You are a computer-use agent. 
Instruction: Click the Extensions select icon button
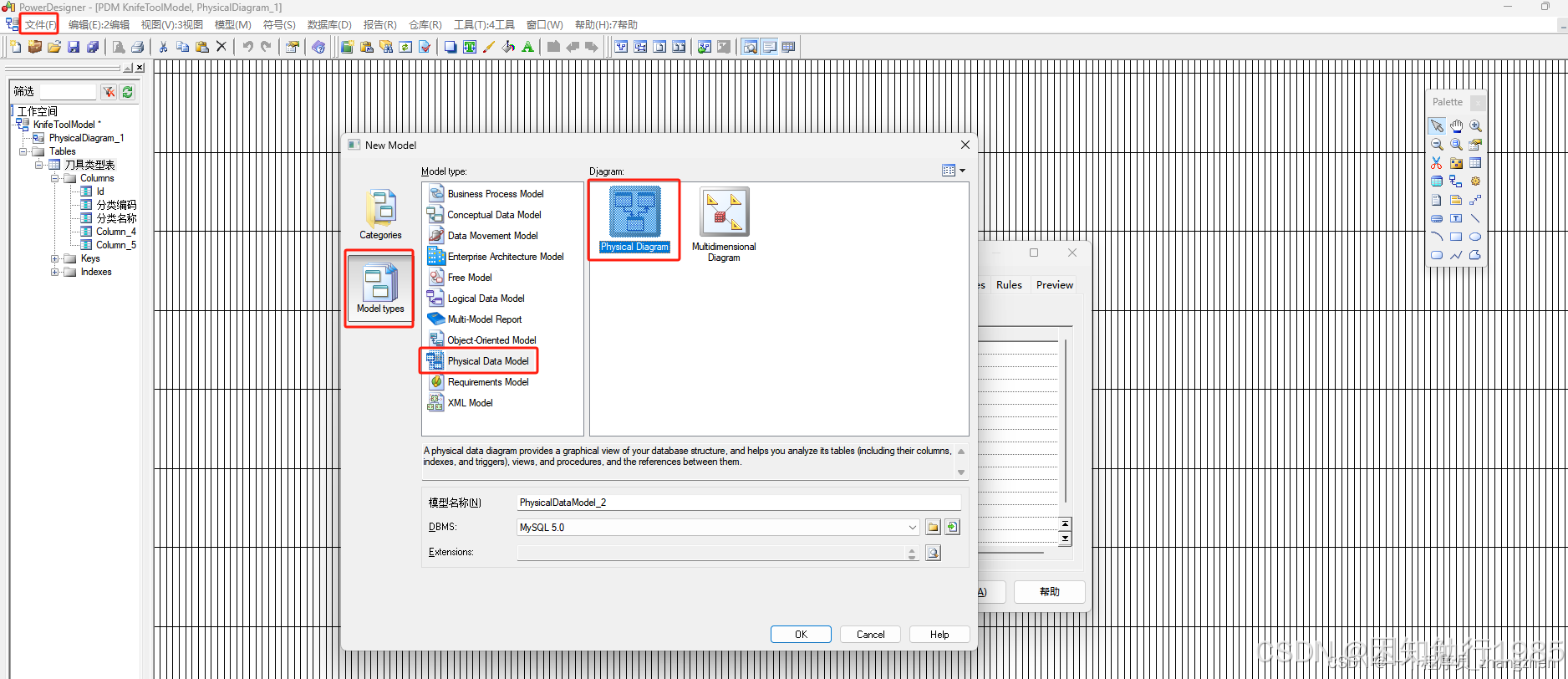[x=933, y=553]
